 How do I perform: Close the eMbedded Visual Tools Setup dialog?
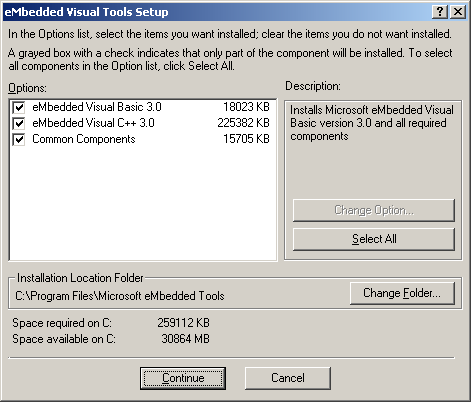pyautogui.click(x=458, y=12)
